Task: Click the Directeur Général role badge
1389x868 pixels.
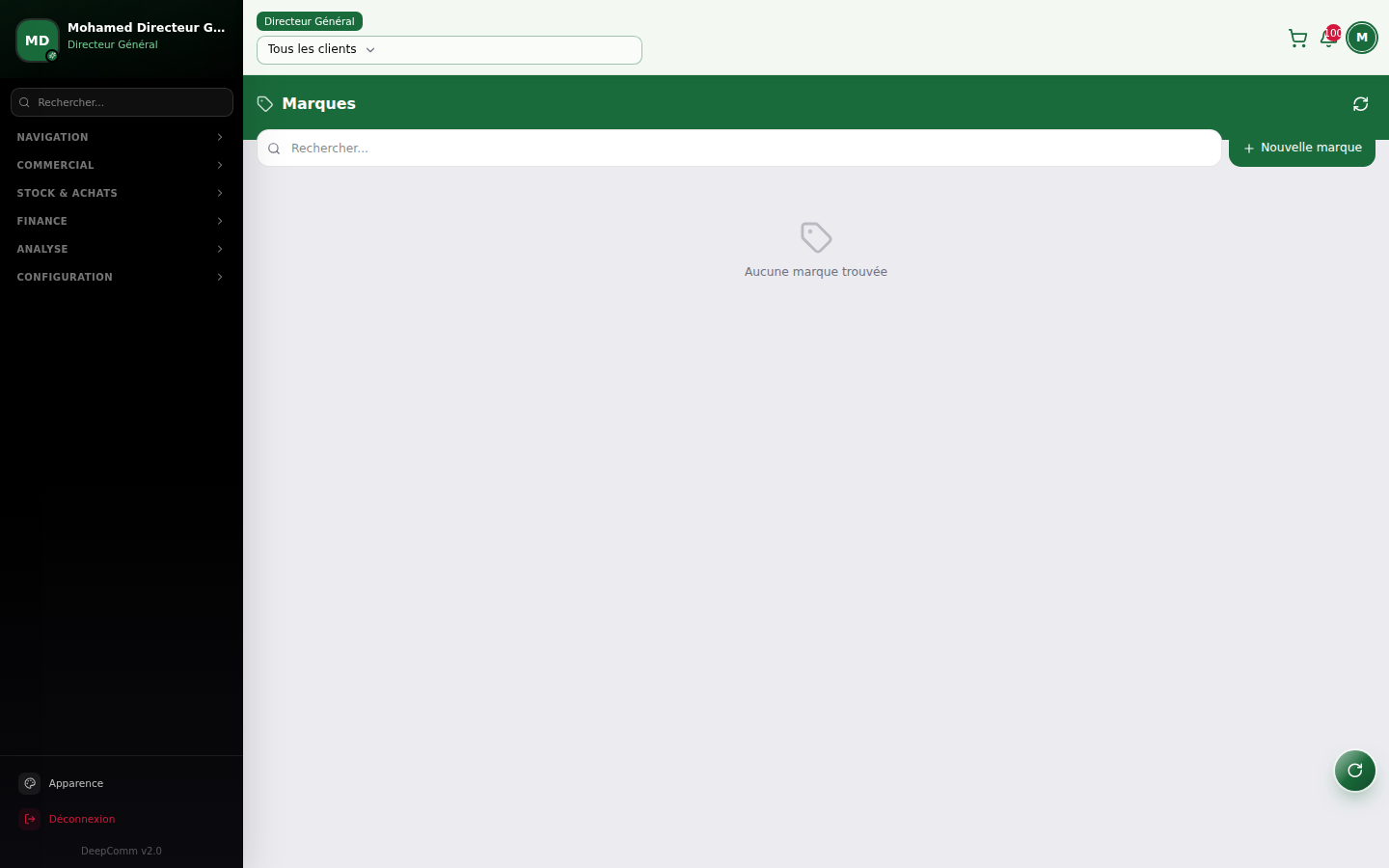Action: point(310,21)
